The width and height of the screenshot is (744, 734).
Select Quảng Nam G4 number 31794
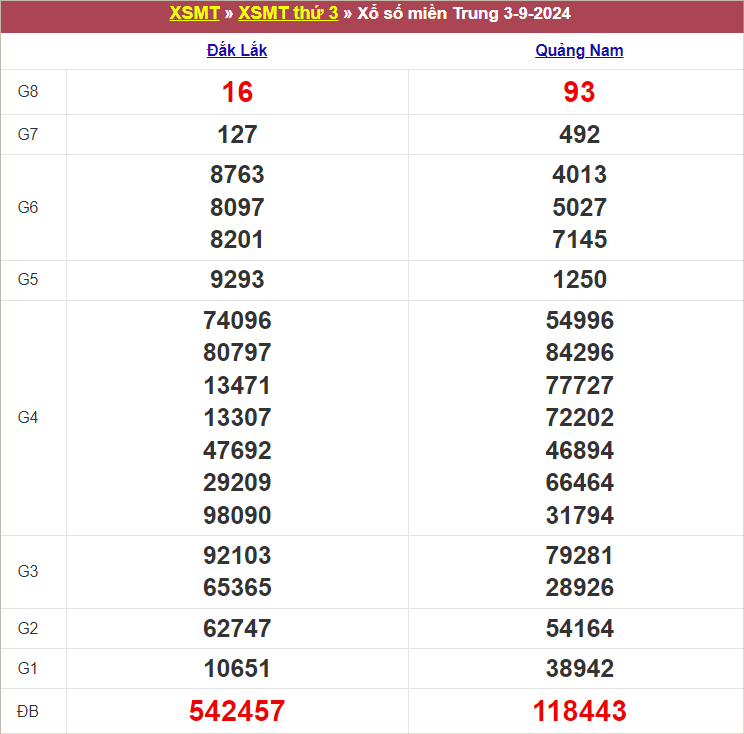point(579,515)
